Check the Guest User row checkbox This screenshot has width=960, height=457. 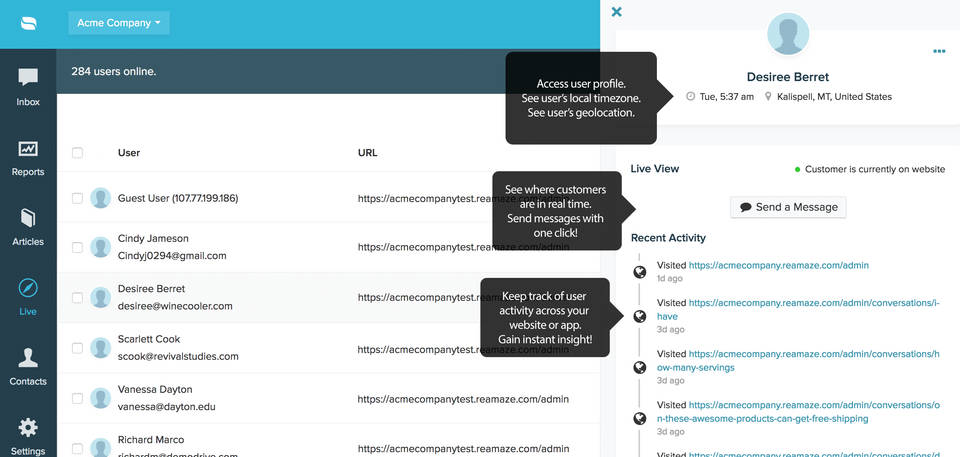77,199
